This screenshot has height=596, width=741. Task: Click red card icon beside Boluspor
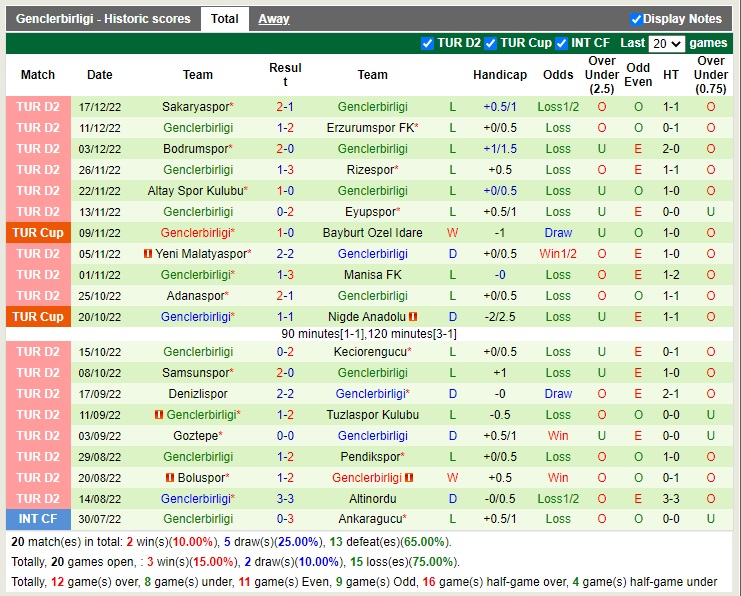169,478
